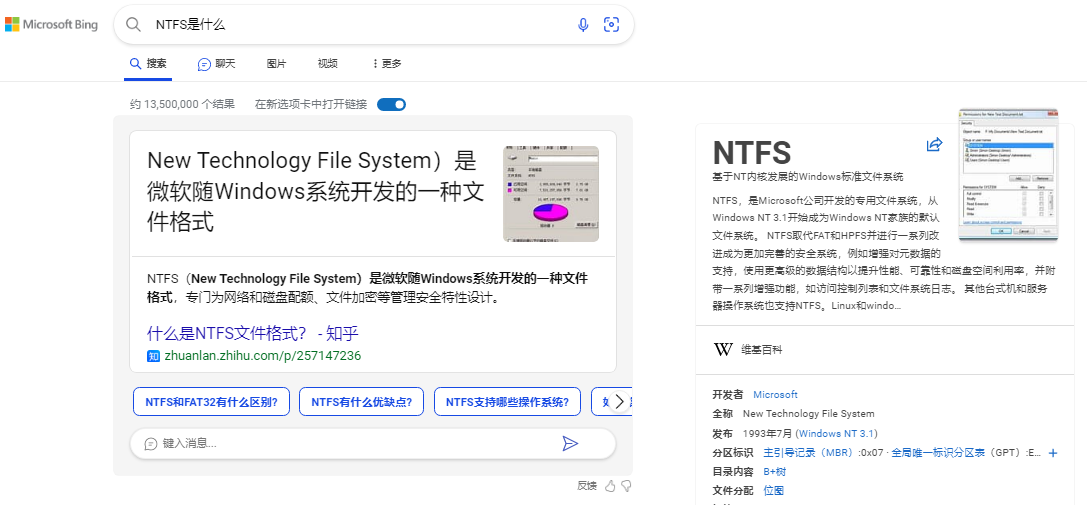Click the Zhihu favicon beside zhuanlan link

coord(153,356)
